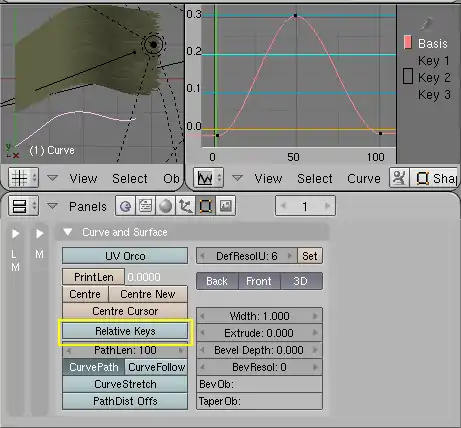Click the current frame number field
Image resolution: width=461 pixels, height=428 pixels.
point(305,206)
